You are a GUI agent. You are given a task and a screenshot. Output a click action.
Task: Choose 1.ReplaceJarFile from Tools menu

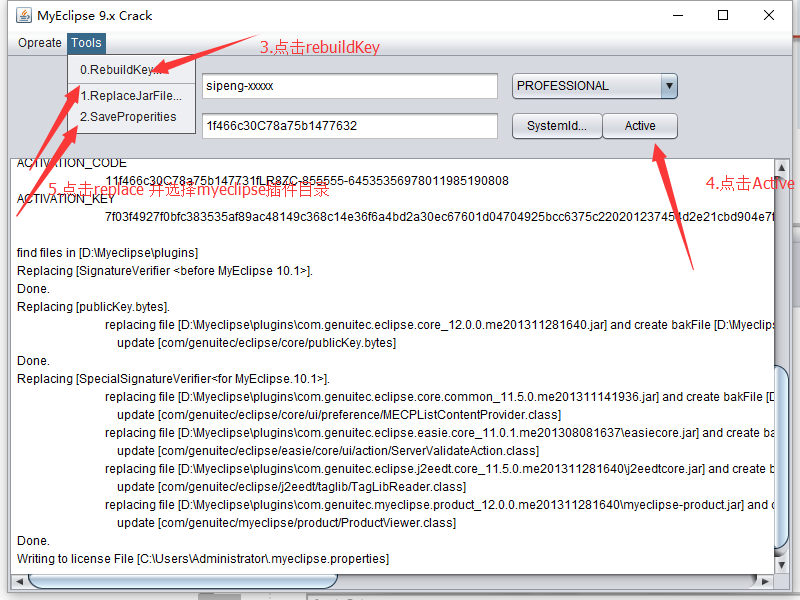[x=132, y=96]
